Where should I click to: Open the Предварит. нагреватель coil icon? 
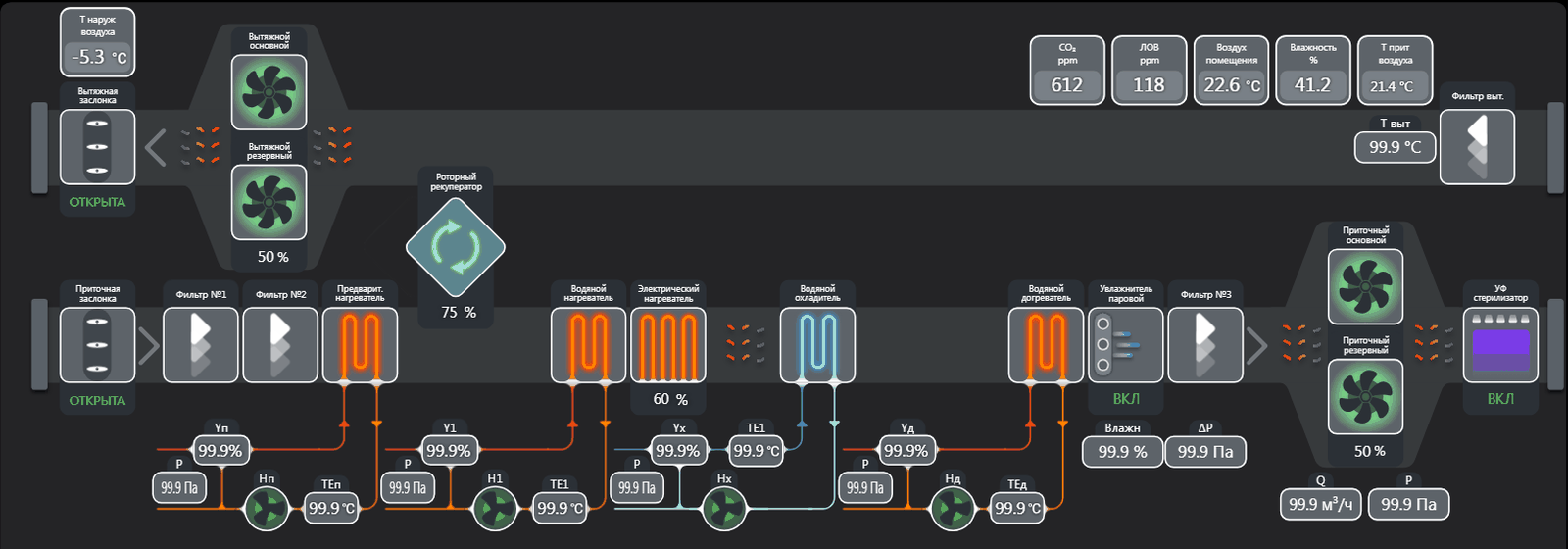click(360, 345)
